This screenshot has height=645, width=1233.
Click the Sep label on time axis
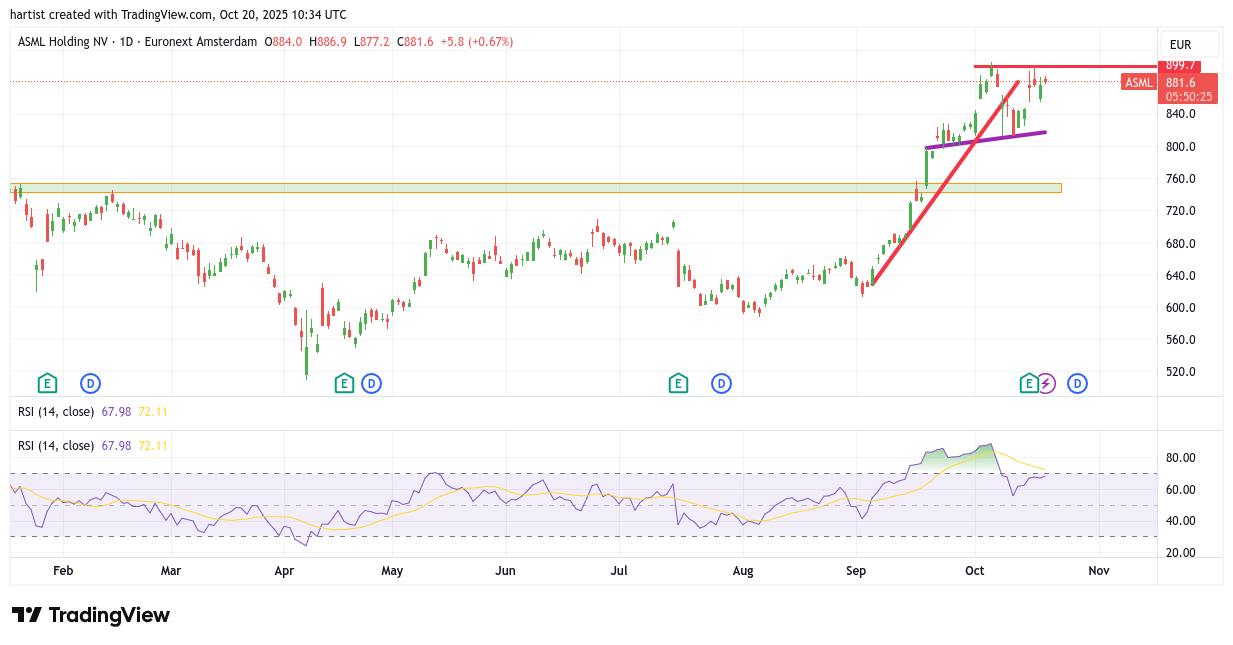(x=856, y=571)
